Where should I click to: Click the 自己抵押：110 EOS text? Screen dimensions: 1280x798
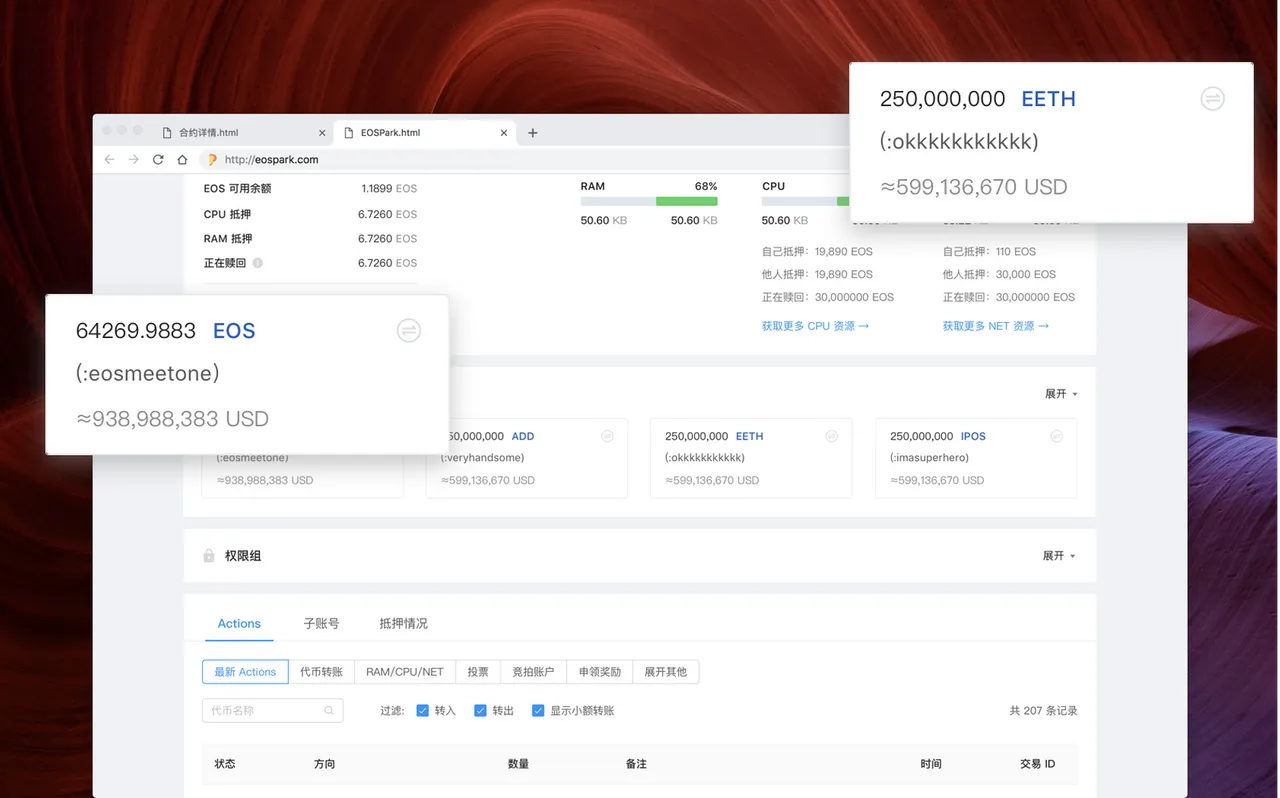[989, 252]
